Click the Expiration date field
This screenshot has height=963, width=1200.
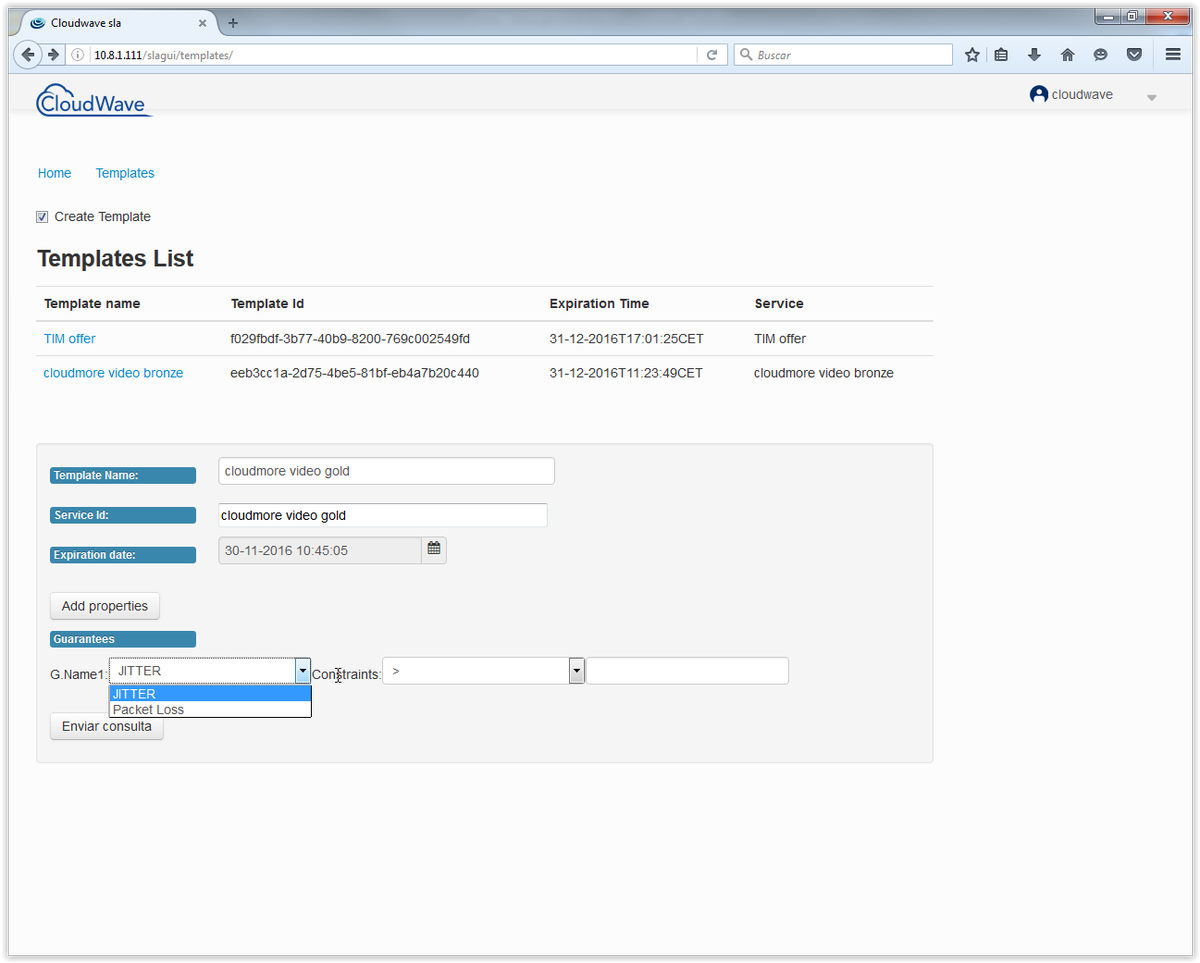pos(320,550)
